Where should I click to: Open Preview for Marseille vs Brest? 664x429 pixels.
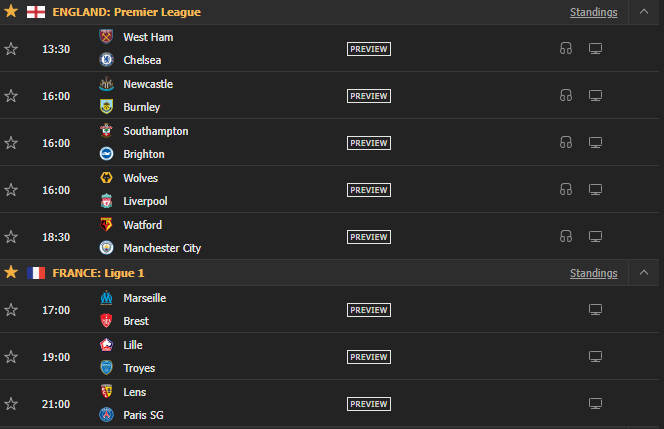(368, 310)
